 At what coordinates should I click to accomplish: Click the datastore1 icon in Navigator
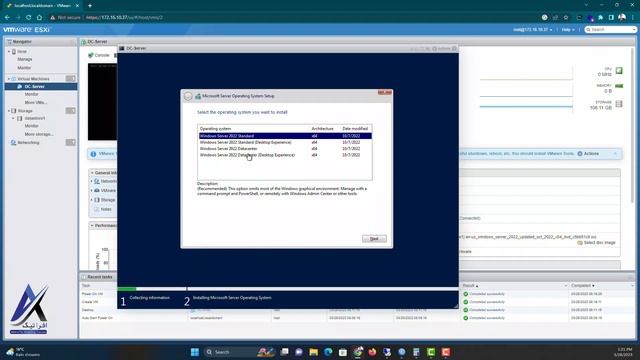pyautogui.click(x=19, y=118)
